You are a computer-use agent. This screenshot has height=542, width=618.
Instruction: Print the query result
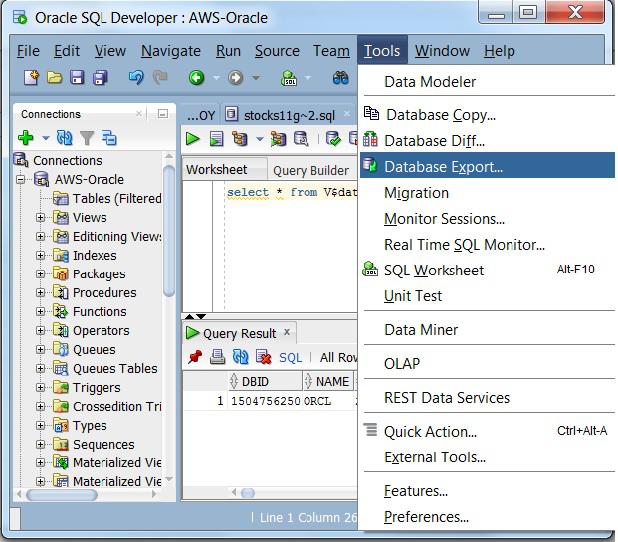point(218,357)
